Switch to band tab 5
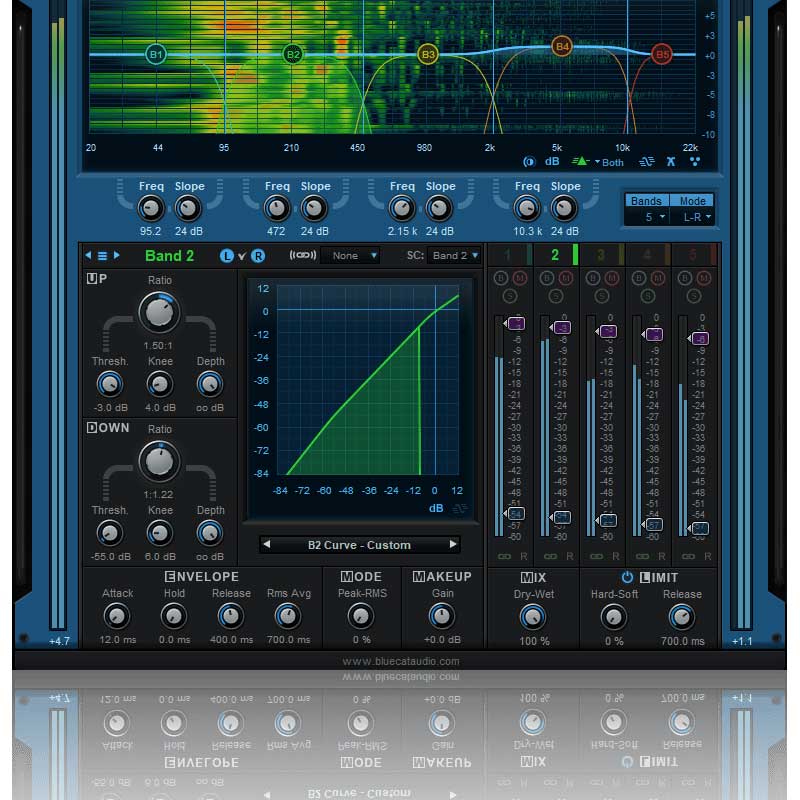 click(694, 255)
